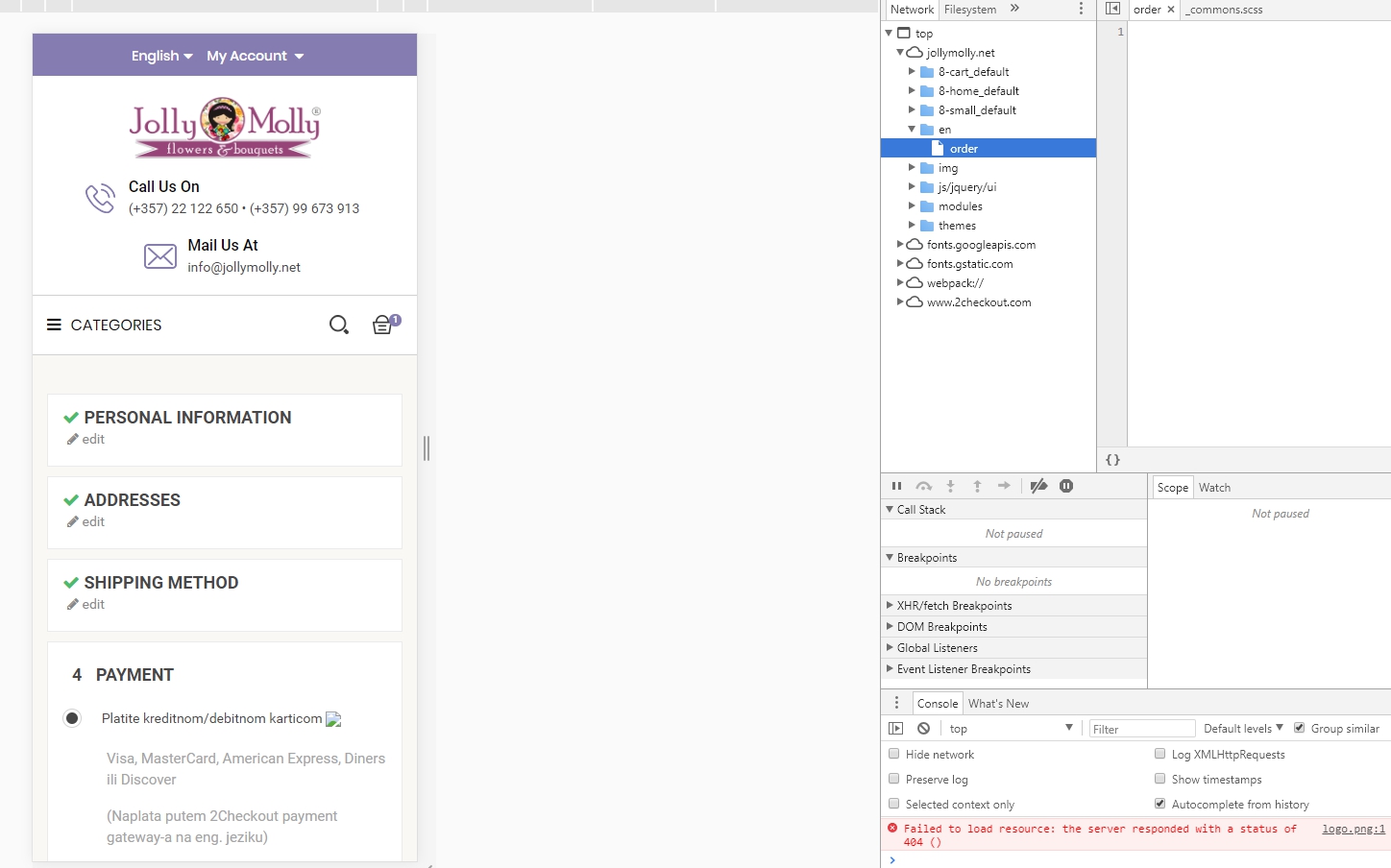Open the top context selector dropdown
This screenshot has width=1391, height=868.
click(1011, 729)
